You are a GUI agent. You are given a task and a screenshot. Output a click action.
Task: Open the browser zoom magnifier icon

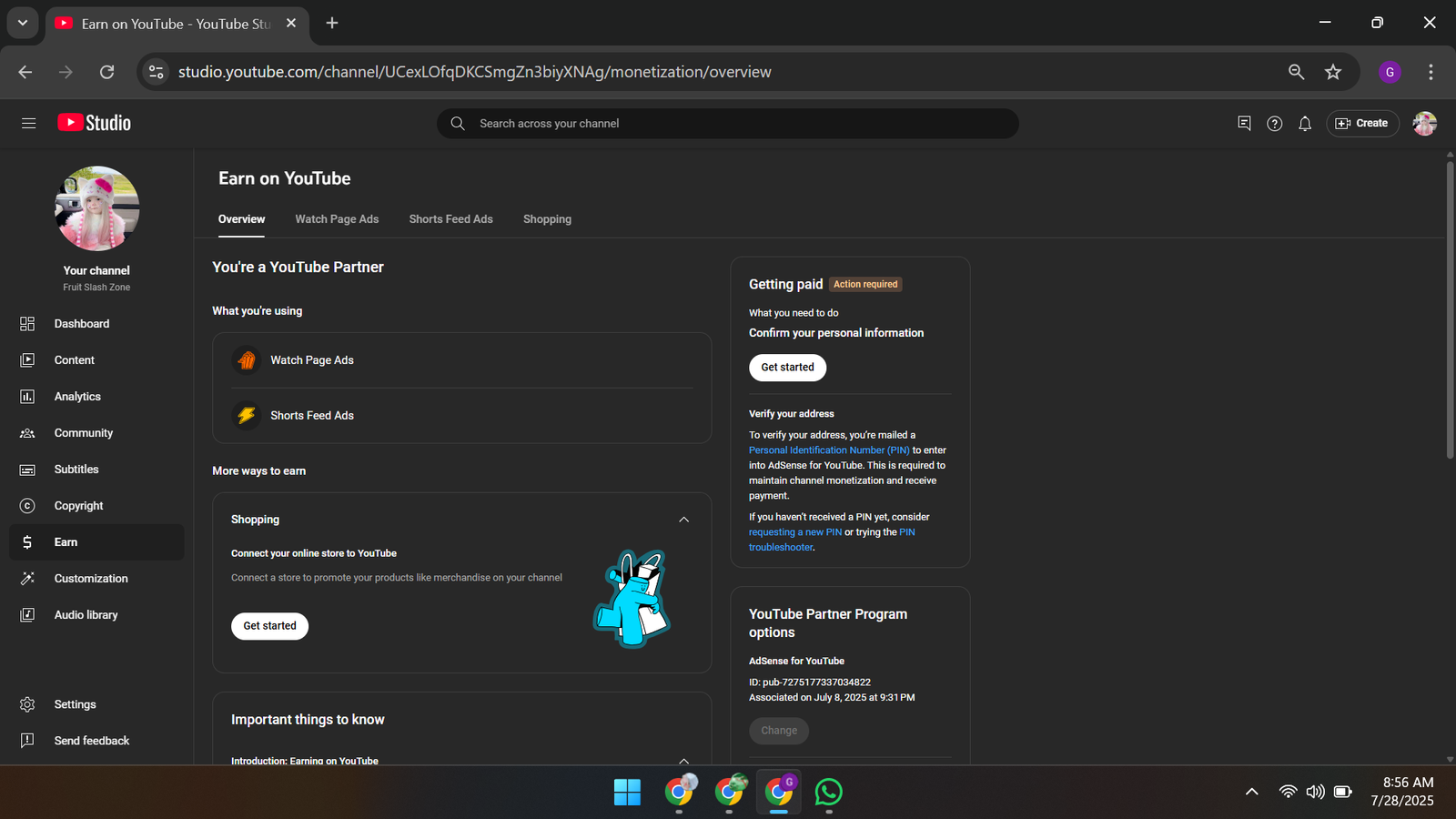click(x=1296, y=72)
